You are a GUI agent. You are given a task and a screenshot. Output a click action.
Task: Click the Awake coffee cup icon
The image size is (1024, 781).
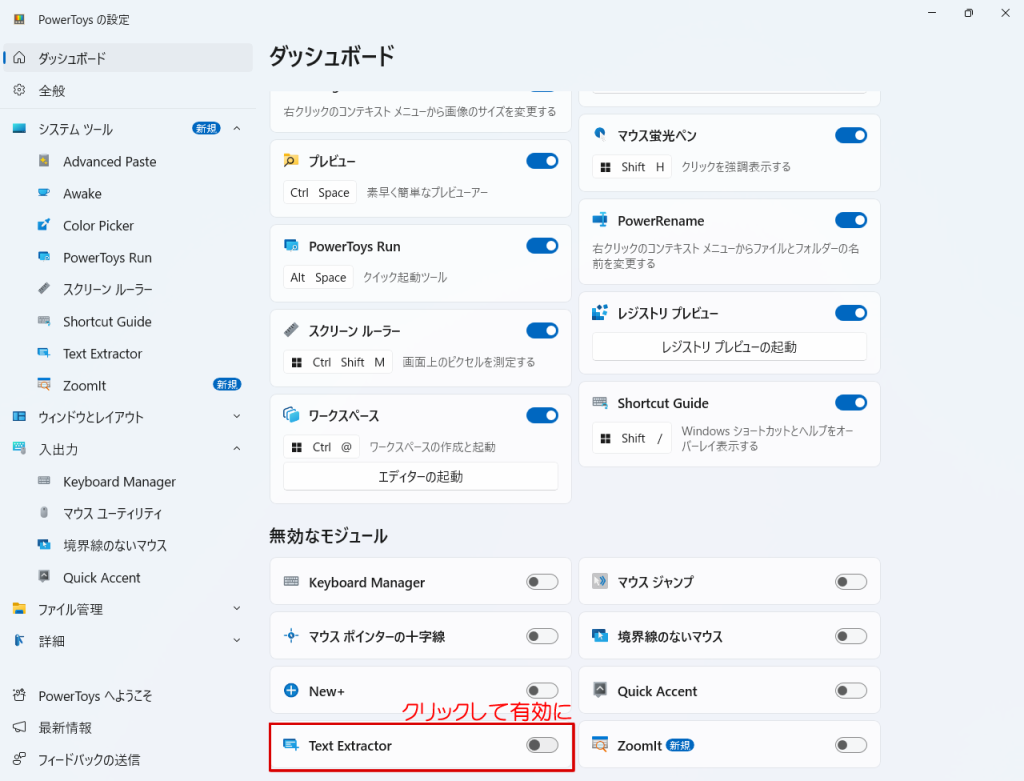pos(44,193)
